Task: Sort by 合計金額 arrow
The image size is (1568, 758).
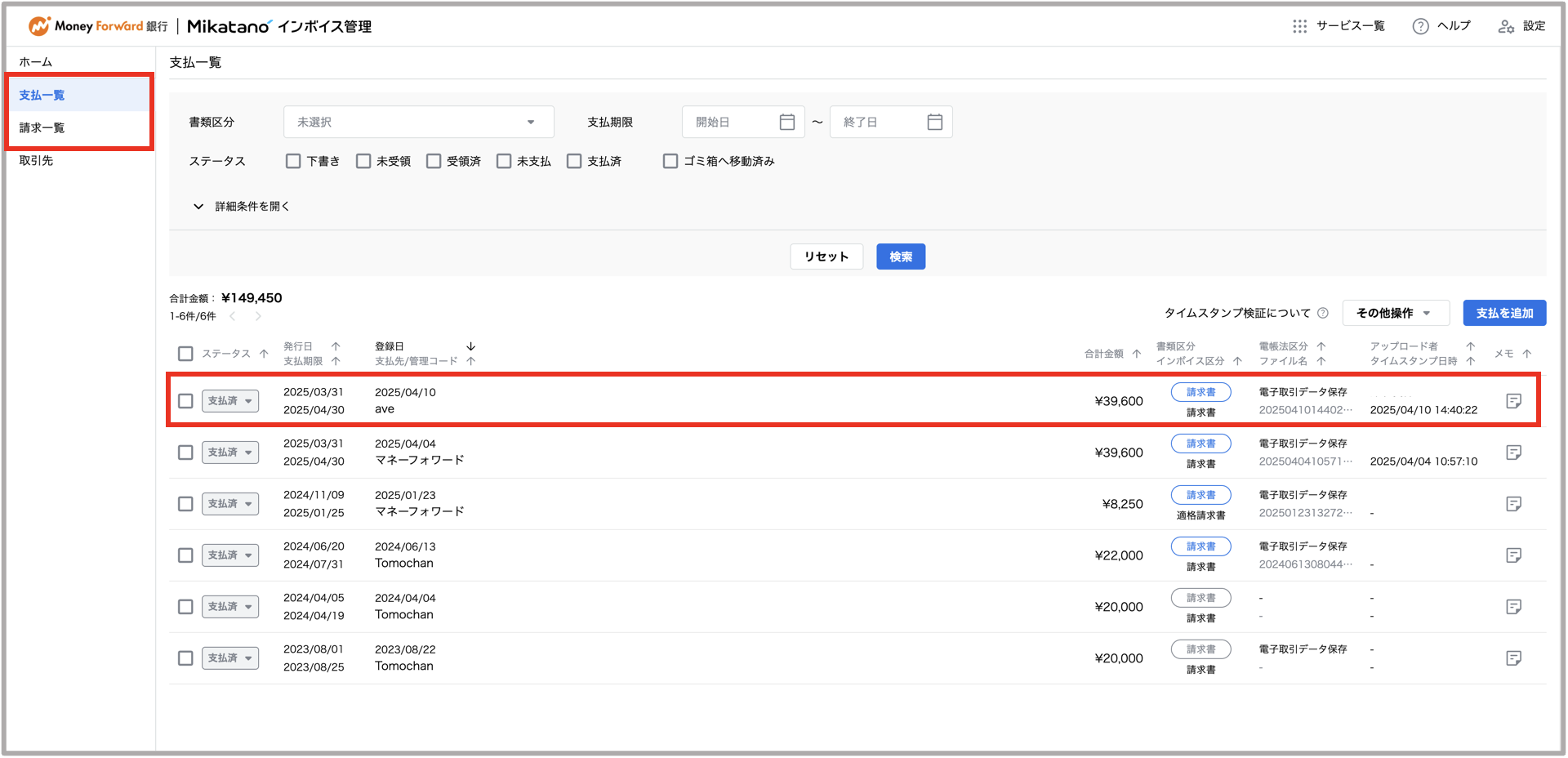Action: tap(1136, 354)
